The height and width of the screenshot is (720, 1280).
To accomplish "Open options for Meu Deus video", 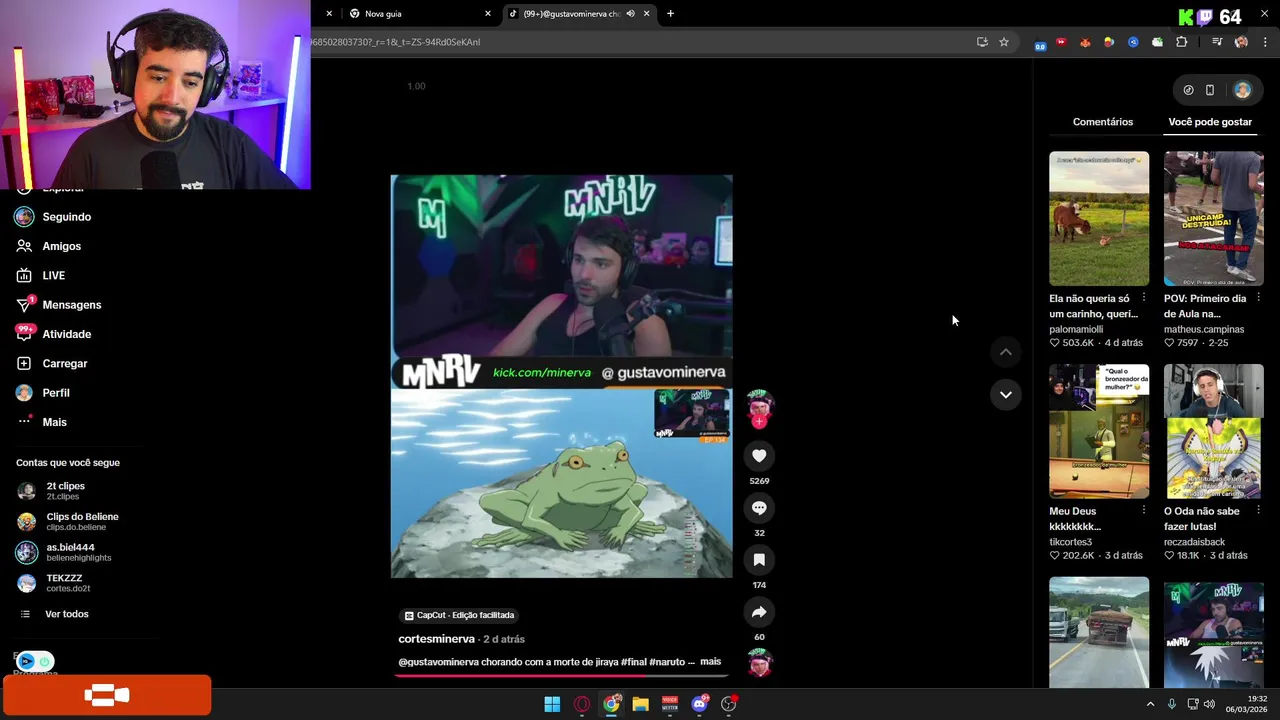I will click(1144, 511).
